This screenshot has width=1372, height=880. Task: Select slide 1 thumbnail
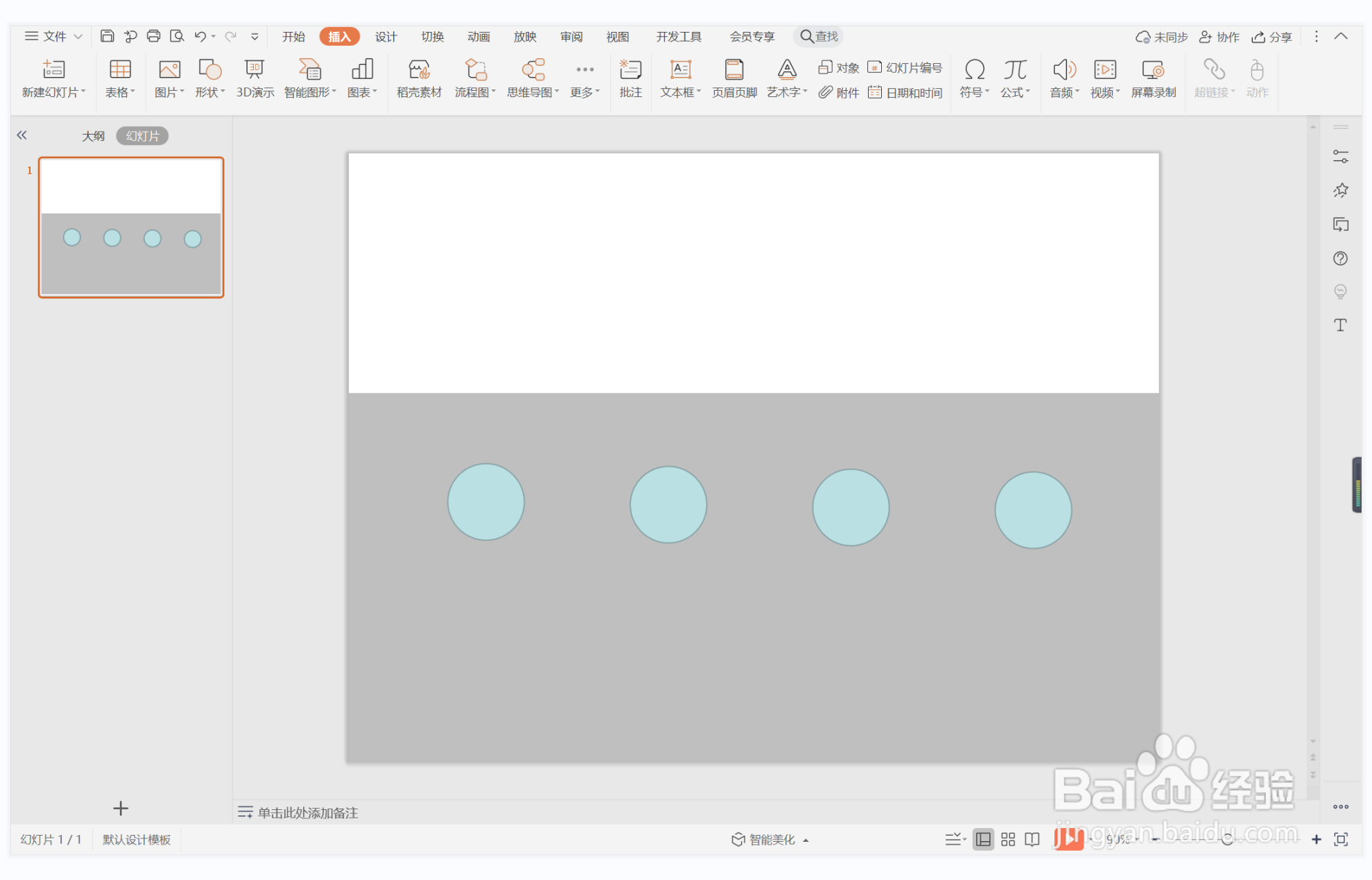point(131,227)
